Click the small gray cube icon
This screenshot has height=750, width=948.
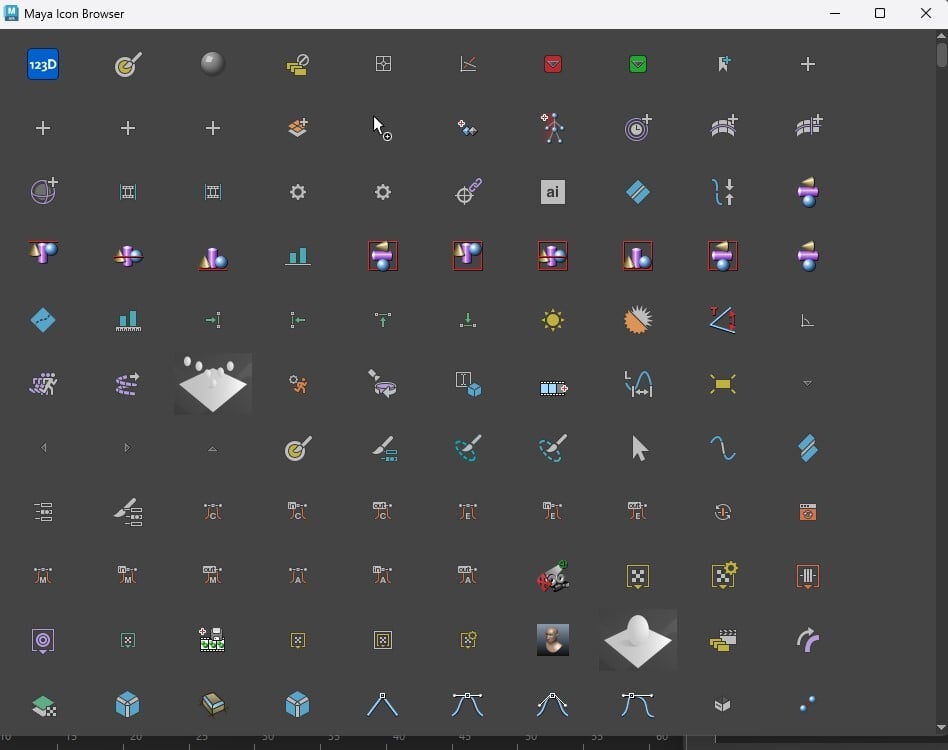(x=723, y=704)
